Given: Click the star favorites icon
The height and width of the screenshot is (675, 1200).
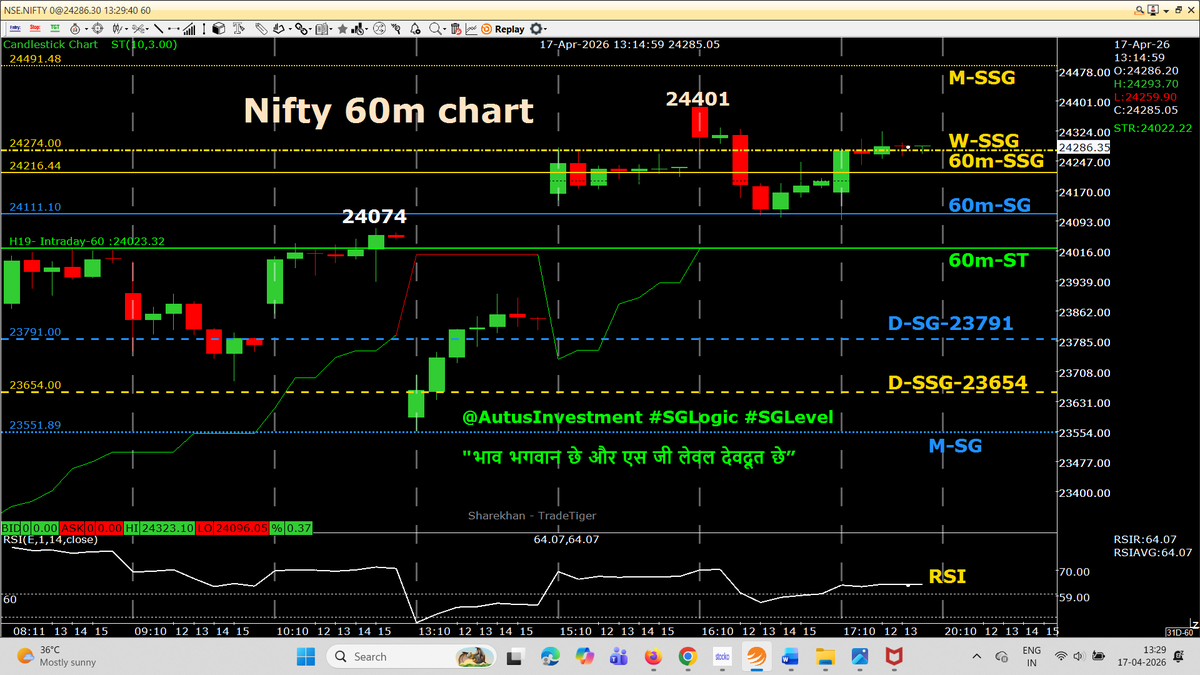Looking at the screenshot, I should (x=342, y=29).
